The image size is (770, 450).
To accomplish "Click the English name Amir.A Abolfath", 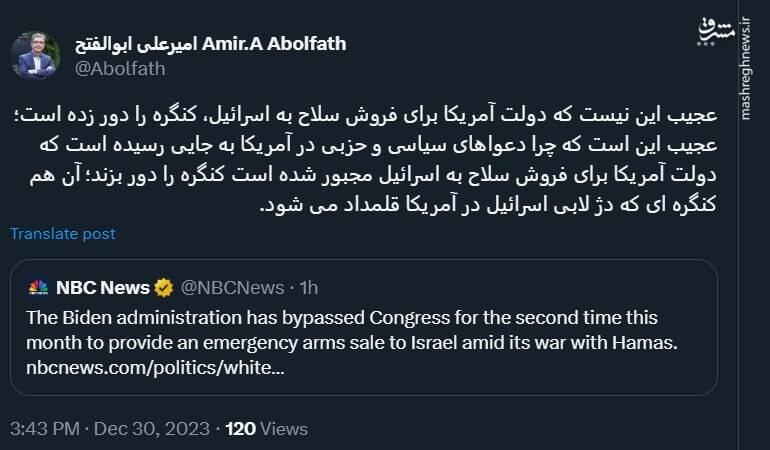I will tap(274, 43).
